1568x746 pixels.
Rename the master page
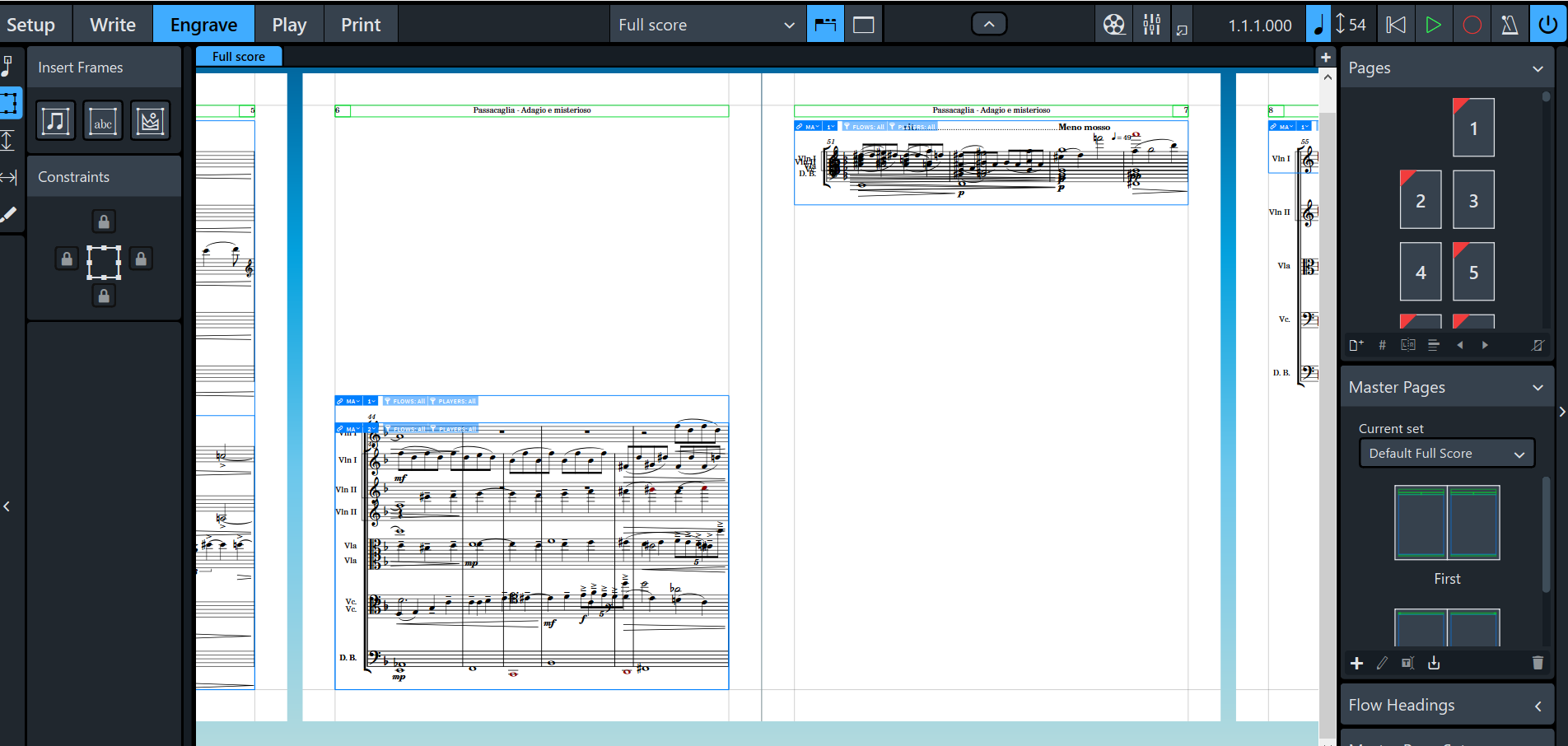point(1408,663)
